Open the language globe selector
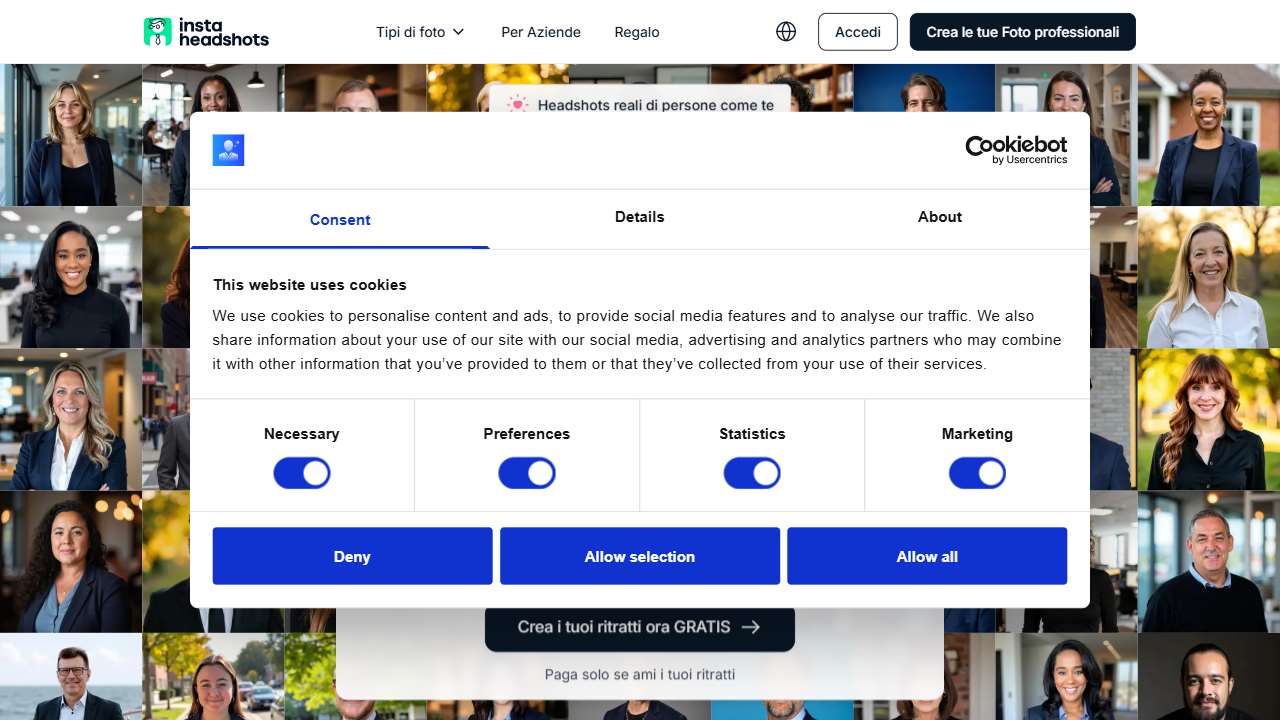The height and width of the screenshot is (720, 1280). pyautogui.click(x=786, y=32)
